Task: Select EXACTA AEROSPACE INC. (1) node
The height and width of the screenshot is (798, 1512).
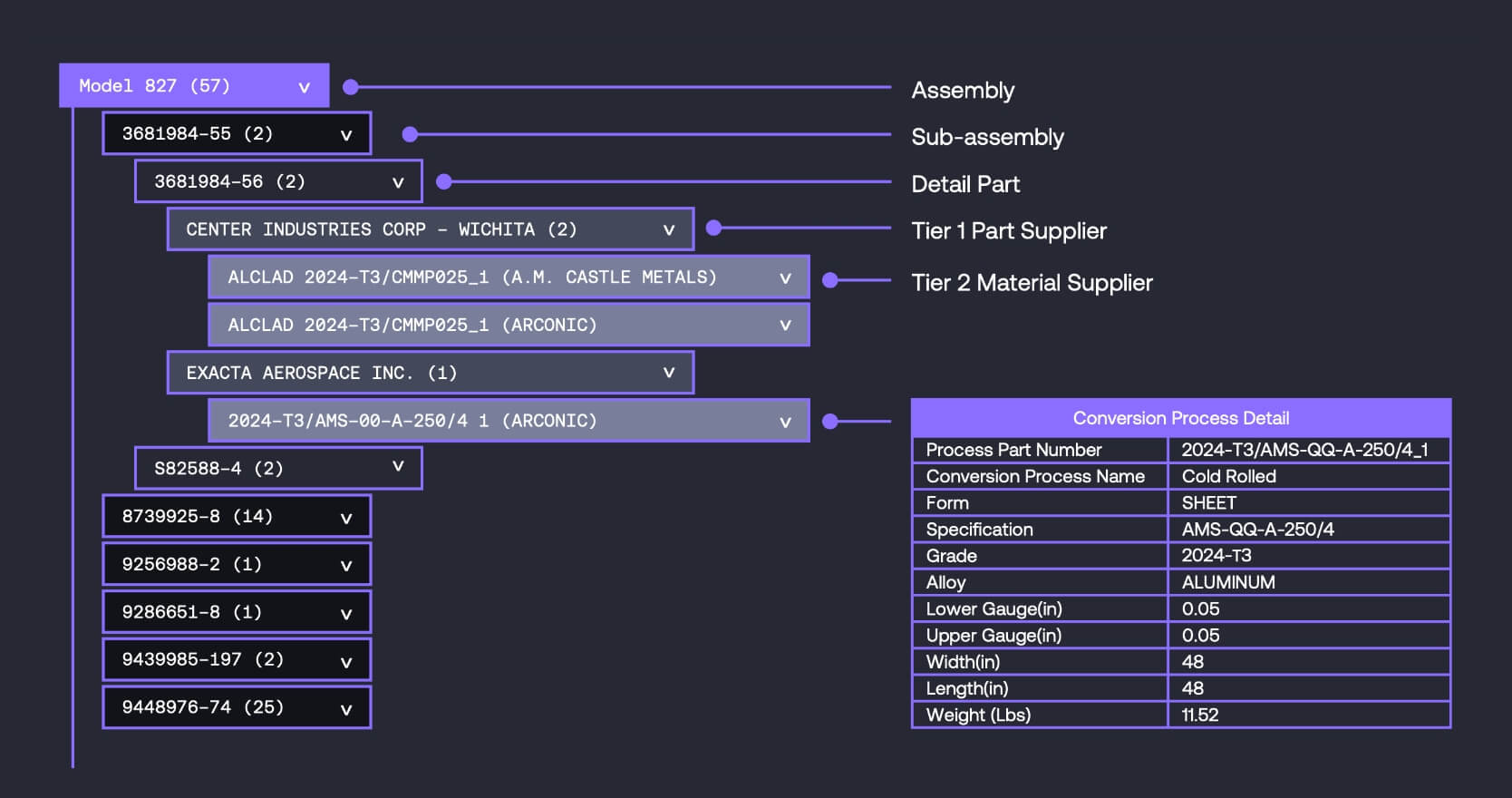Action: (x=431, y=373)
